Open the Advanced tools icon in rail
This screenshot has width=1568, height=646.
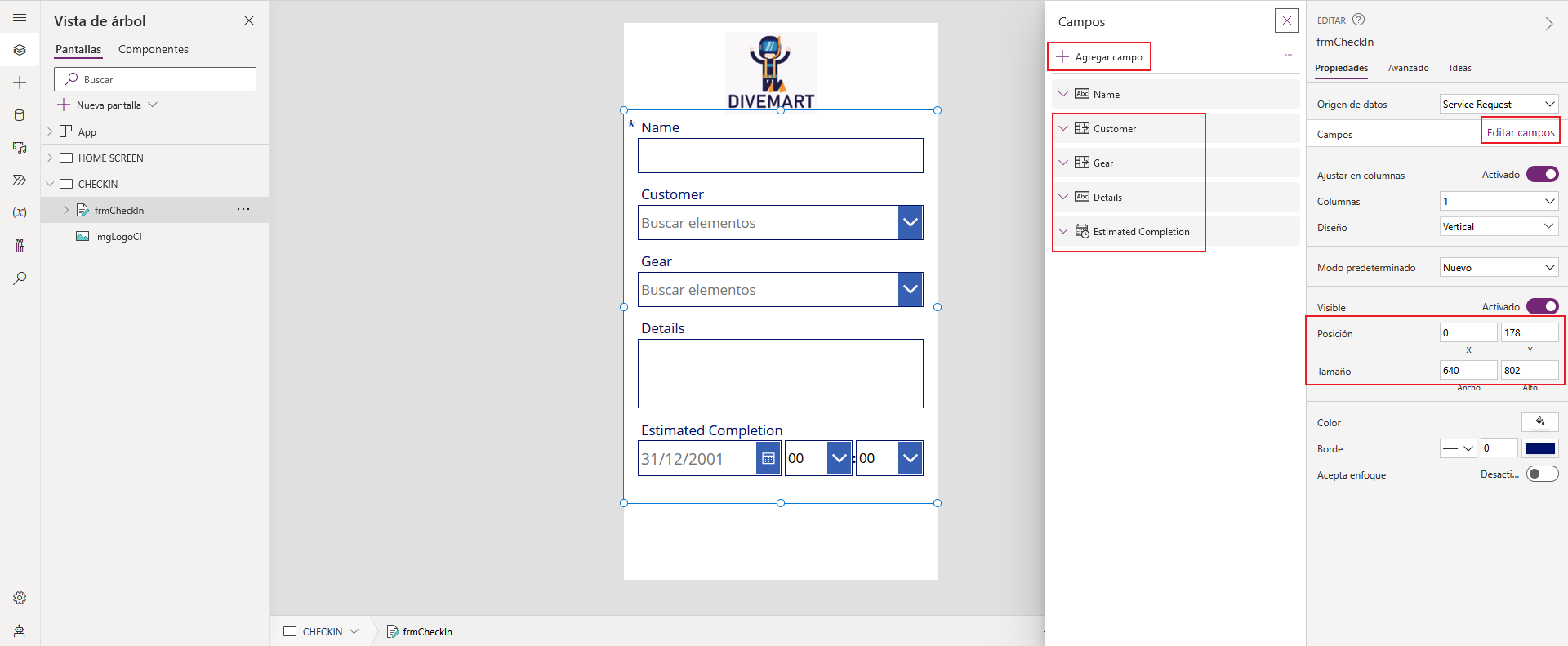[20, 245]
